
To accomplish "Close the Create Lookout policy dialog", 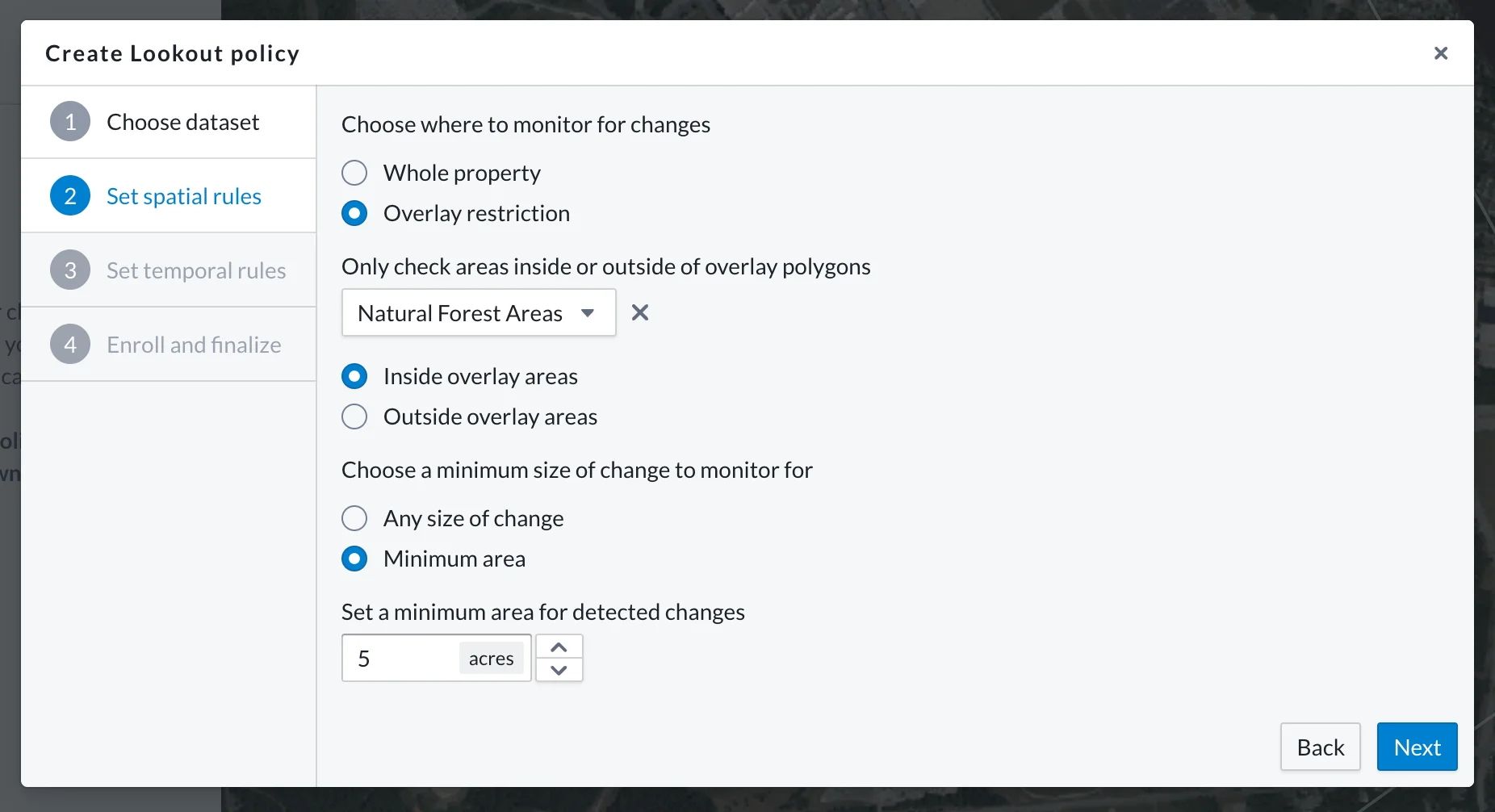I will point(1440,53).
